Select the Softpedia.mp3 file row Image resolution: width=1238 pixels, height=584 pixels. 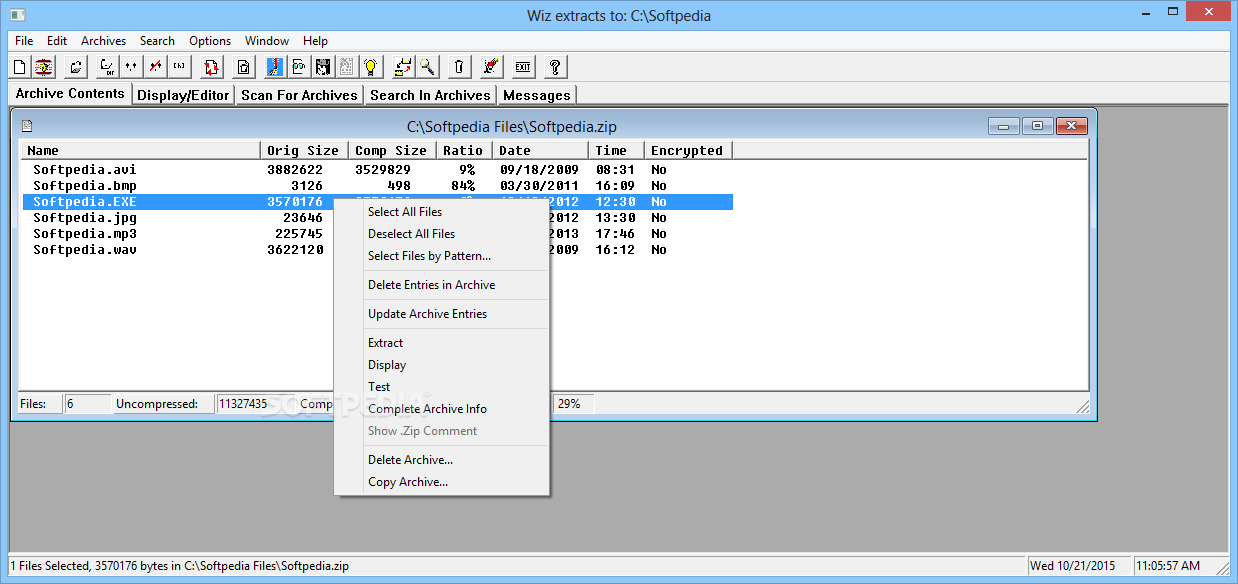[377, 234]
